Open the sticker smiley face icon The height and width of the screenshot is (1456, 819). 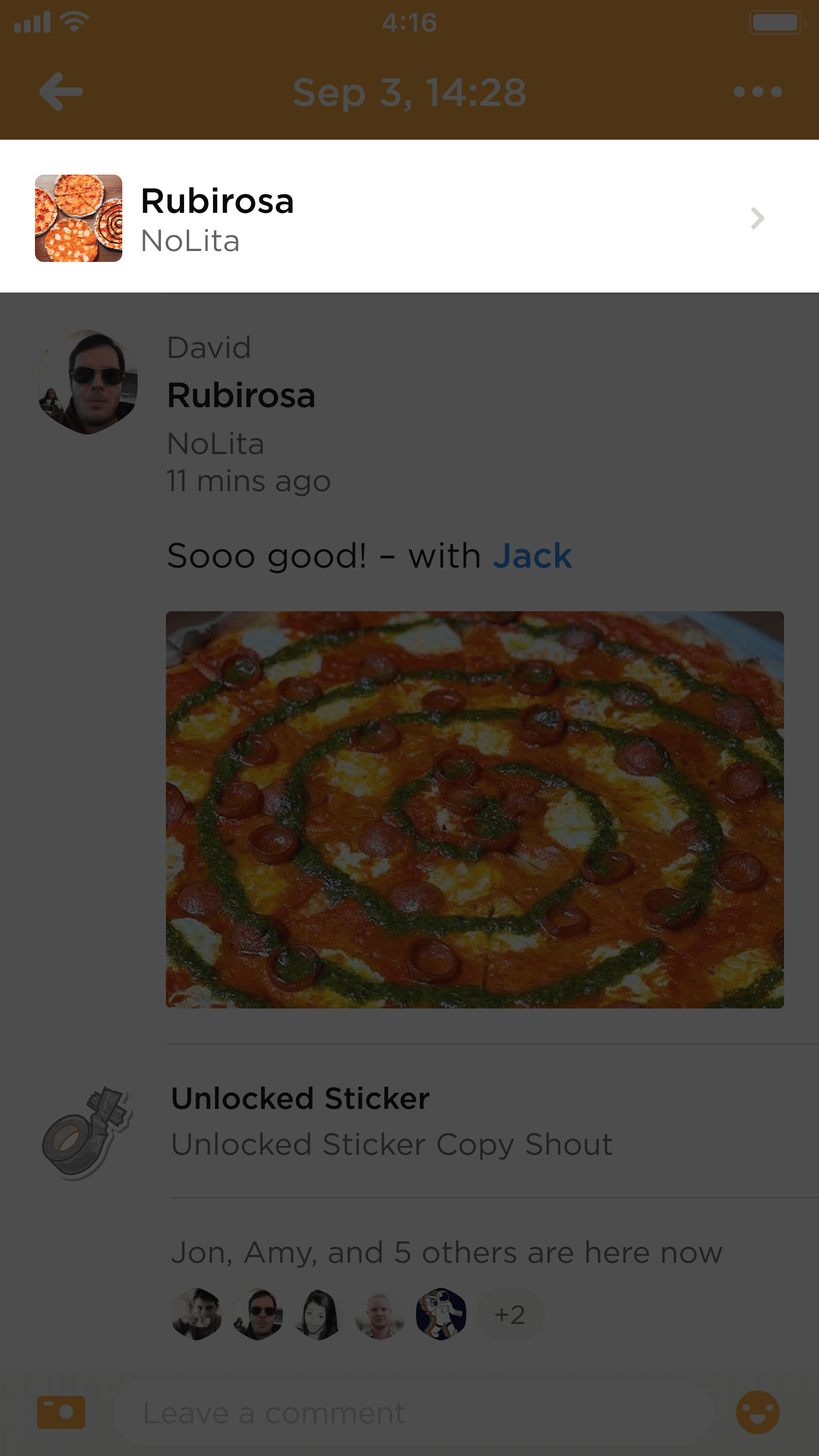point(757,1412)
